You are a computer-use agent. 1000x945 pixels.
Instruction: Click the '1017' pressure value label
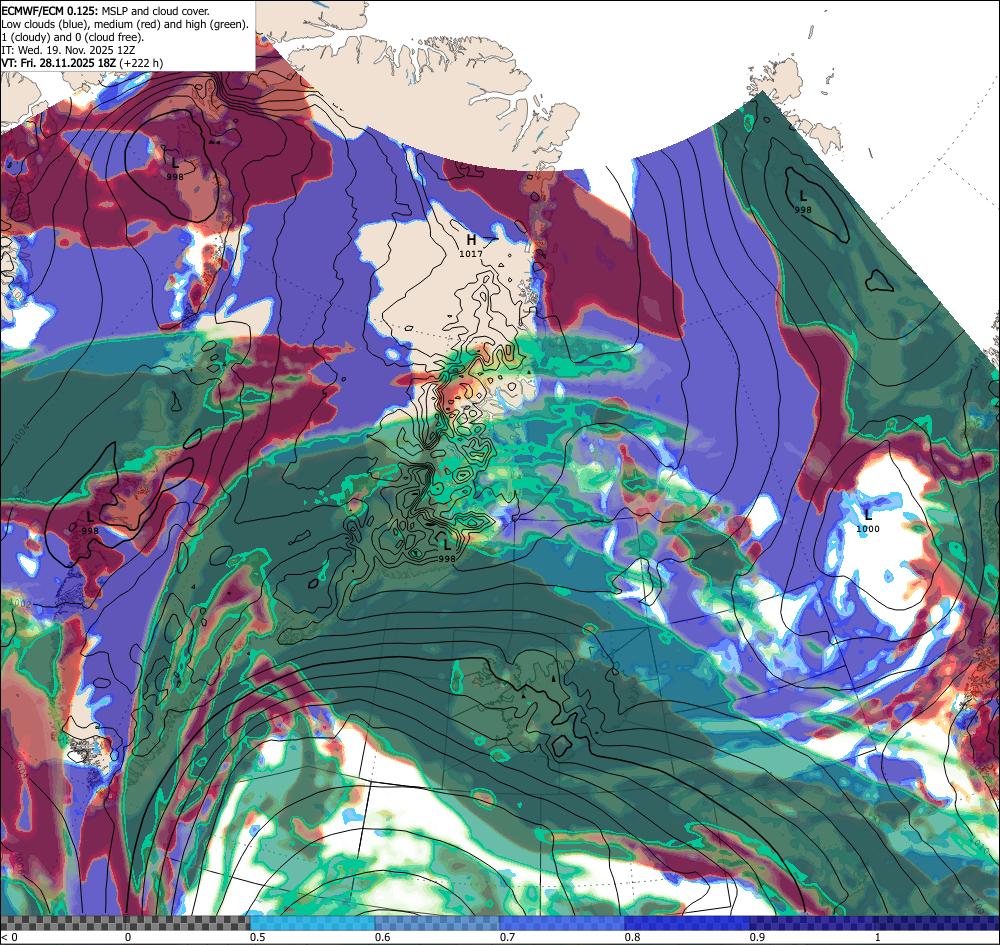pyautogui.click(x=471, y=254)
